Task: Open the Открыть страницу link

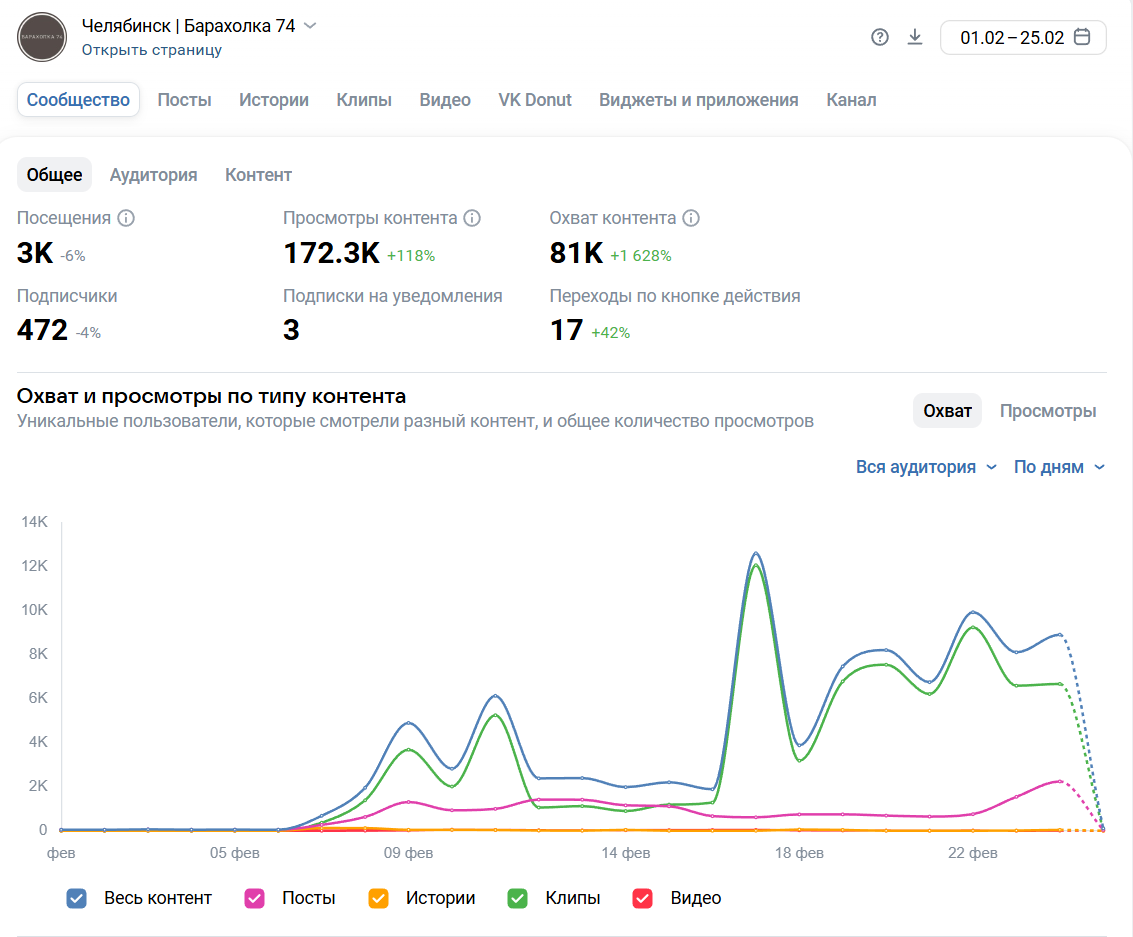Action: pyautogui.click(x=152, y=50)
